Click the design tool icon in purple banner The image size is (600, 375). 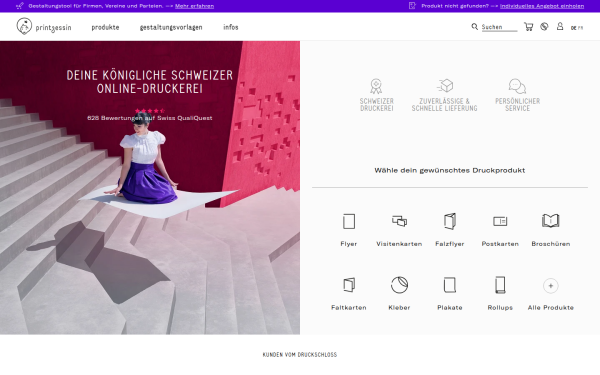click(x=20, y=6)
